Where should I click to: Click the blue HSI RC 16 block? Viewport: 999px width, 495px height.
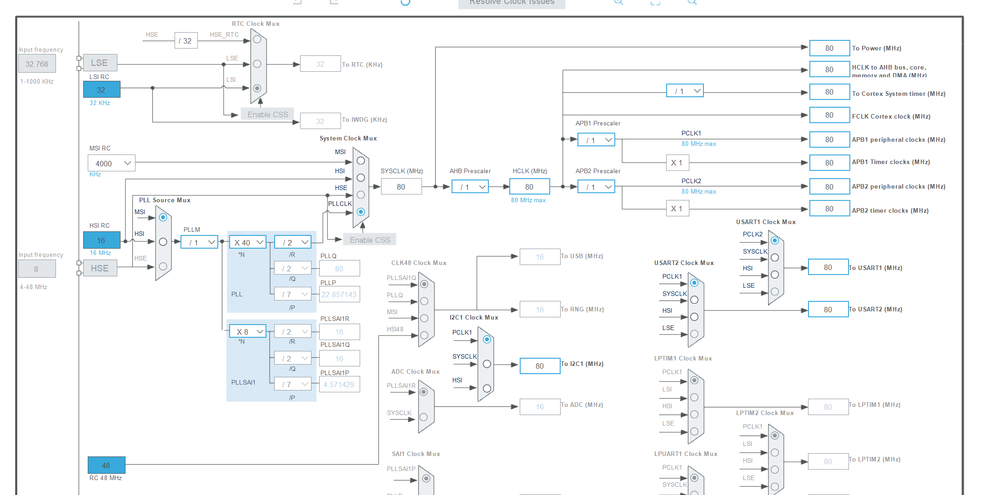pyautogui.click(x=101, y=240)
